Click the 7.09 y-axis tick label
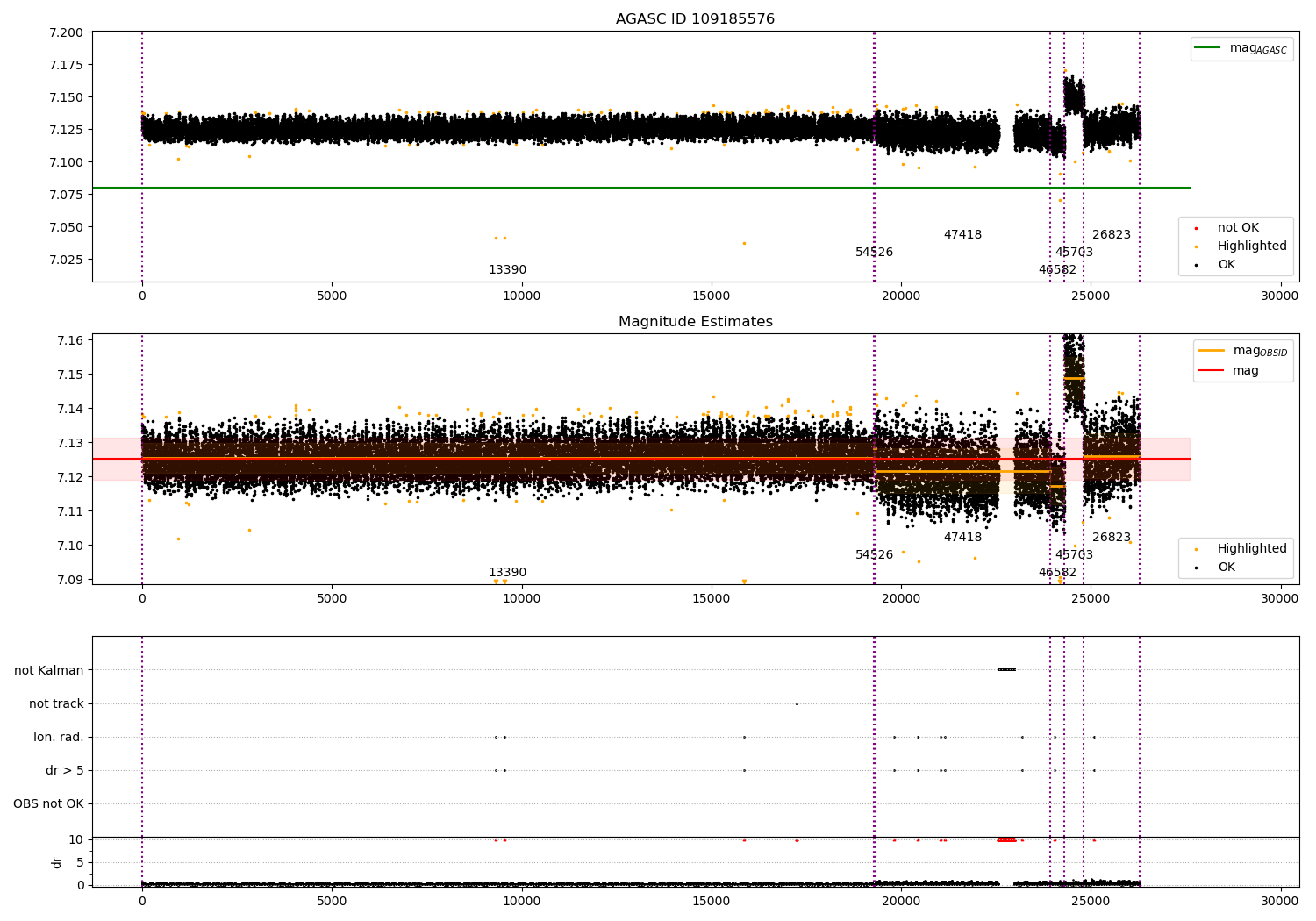 [x=69, y=580]
